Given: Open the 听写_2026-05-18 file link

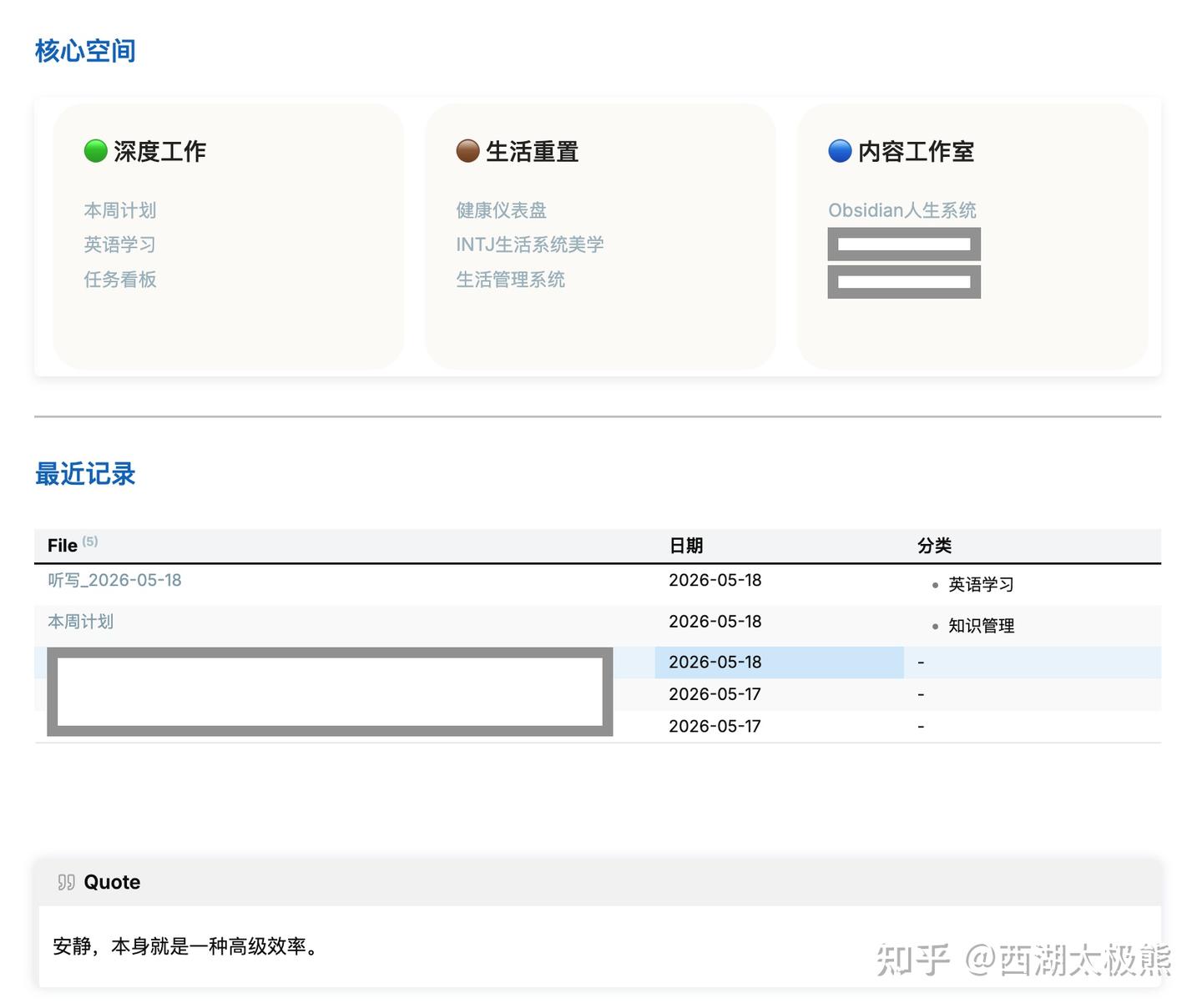Looking at the screenshot, I should (114, 580).
